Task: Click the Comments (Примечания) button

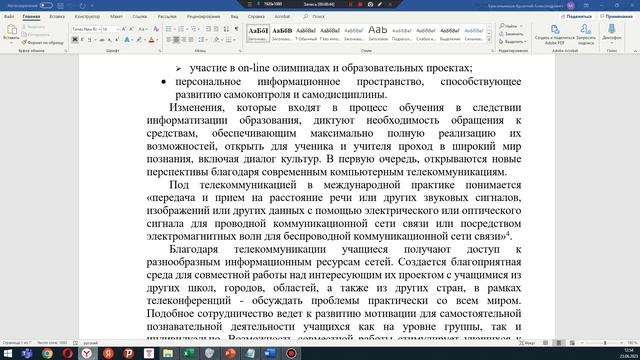Action: 616,16
